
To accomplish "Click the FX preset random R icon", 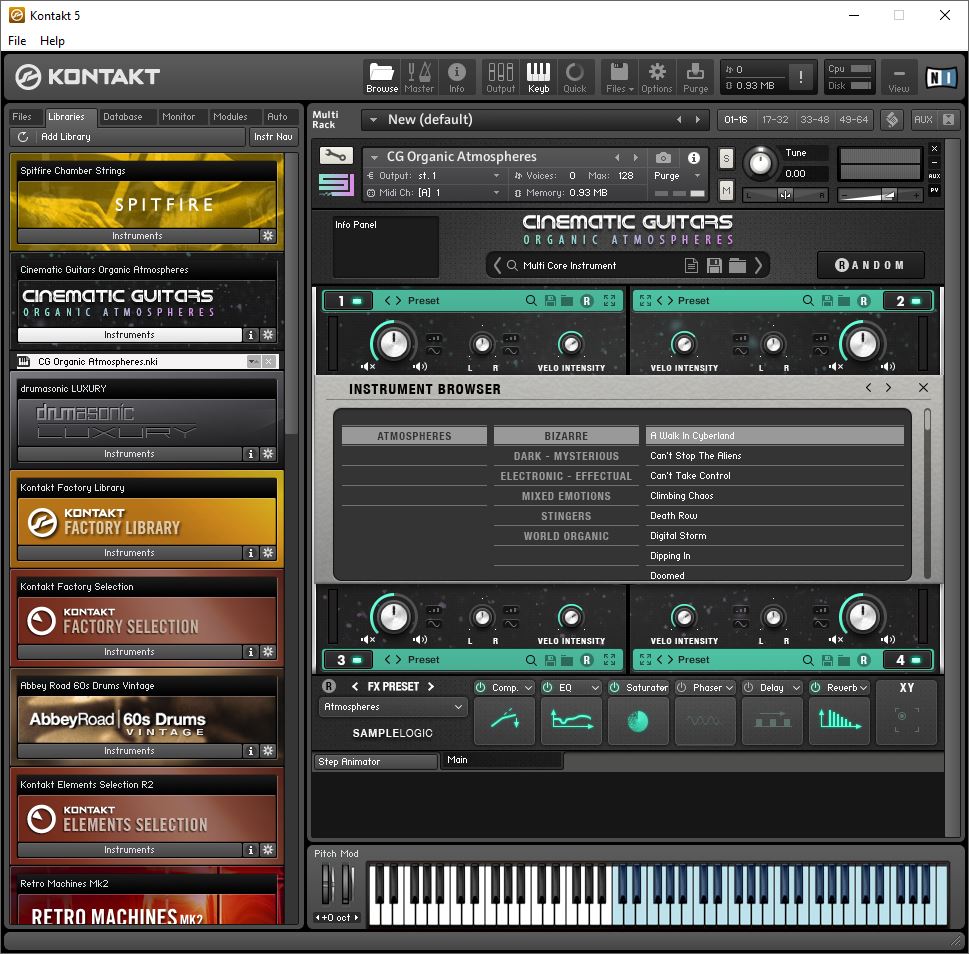I will (329, 686).
